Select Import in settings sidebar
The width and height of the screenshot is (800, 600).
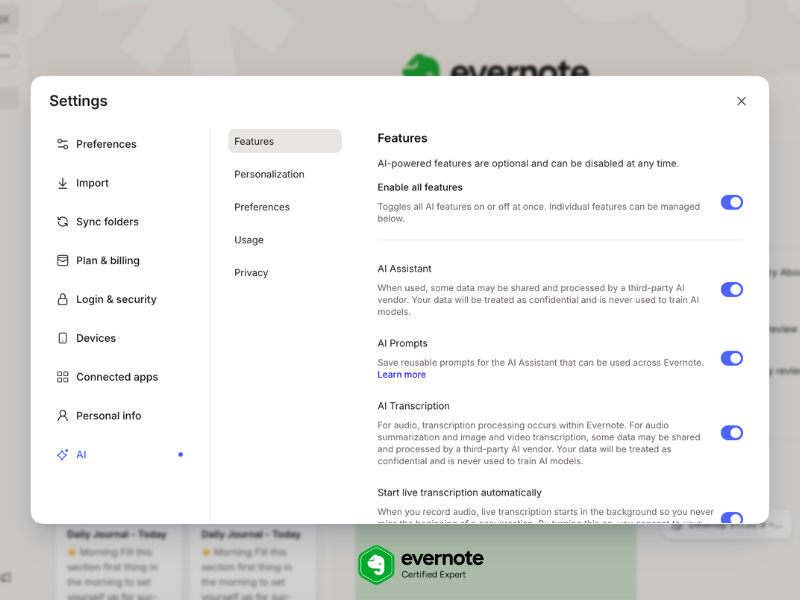(92, 183)
